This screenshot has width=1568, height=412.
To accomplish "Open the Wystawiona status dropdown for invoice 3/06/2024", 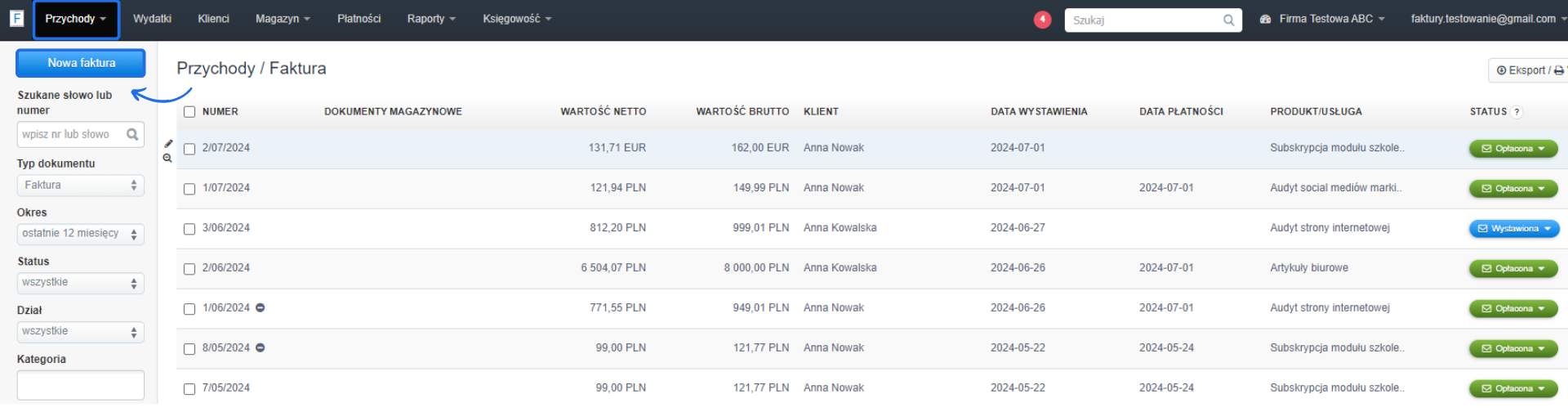I will pos(1514,229).
